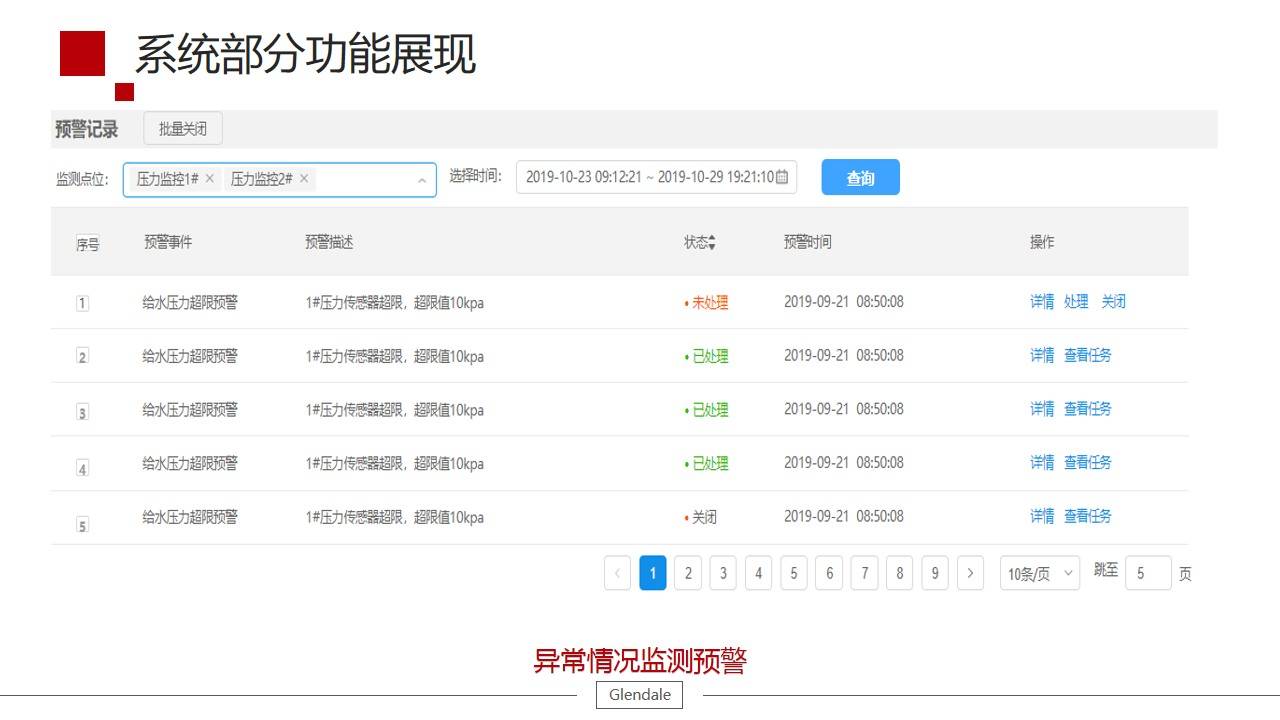Click the 批量关闭 button
Image resolution: width=1280 pixels, height=720 pixels.
[183, 128]
